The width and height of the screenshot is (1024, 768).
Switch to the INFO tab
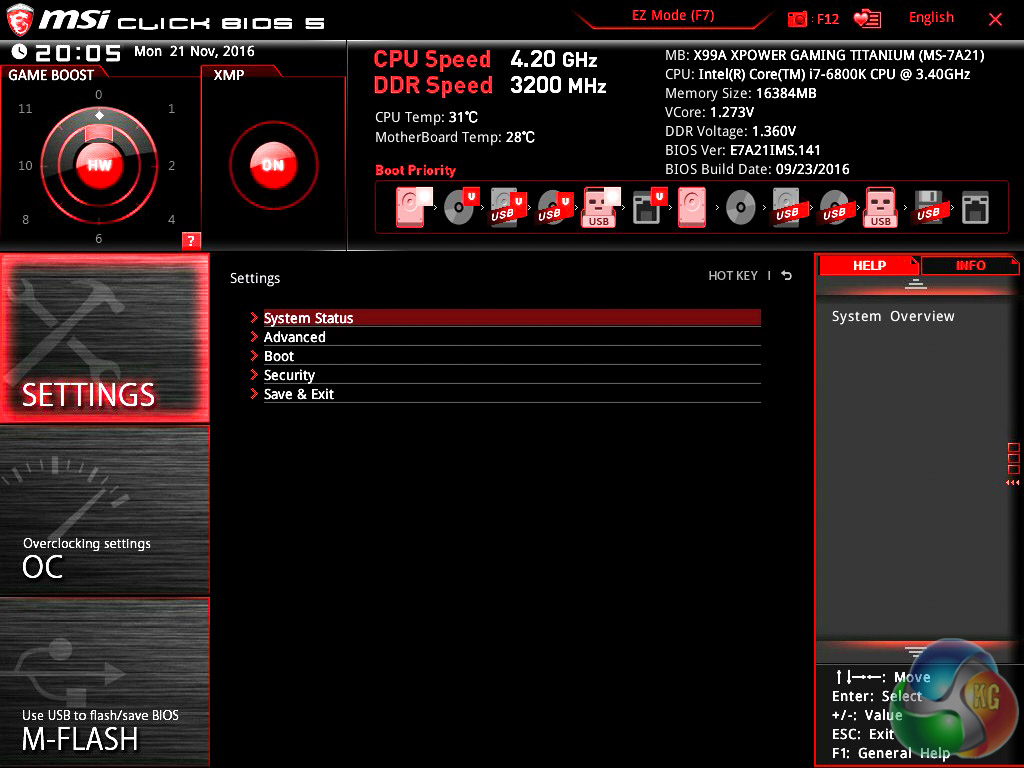pos(970,265)
